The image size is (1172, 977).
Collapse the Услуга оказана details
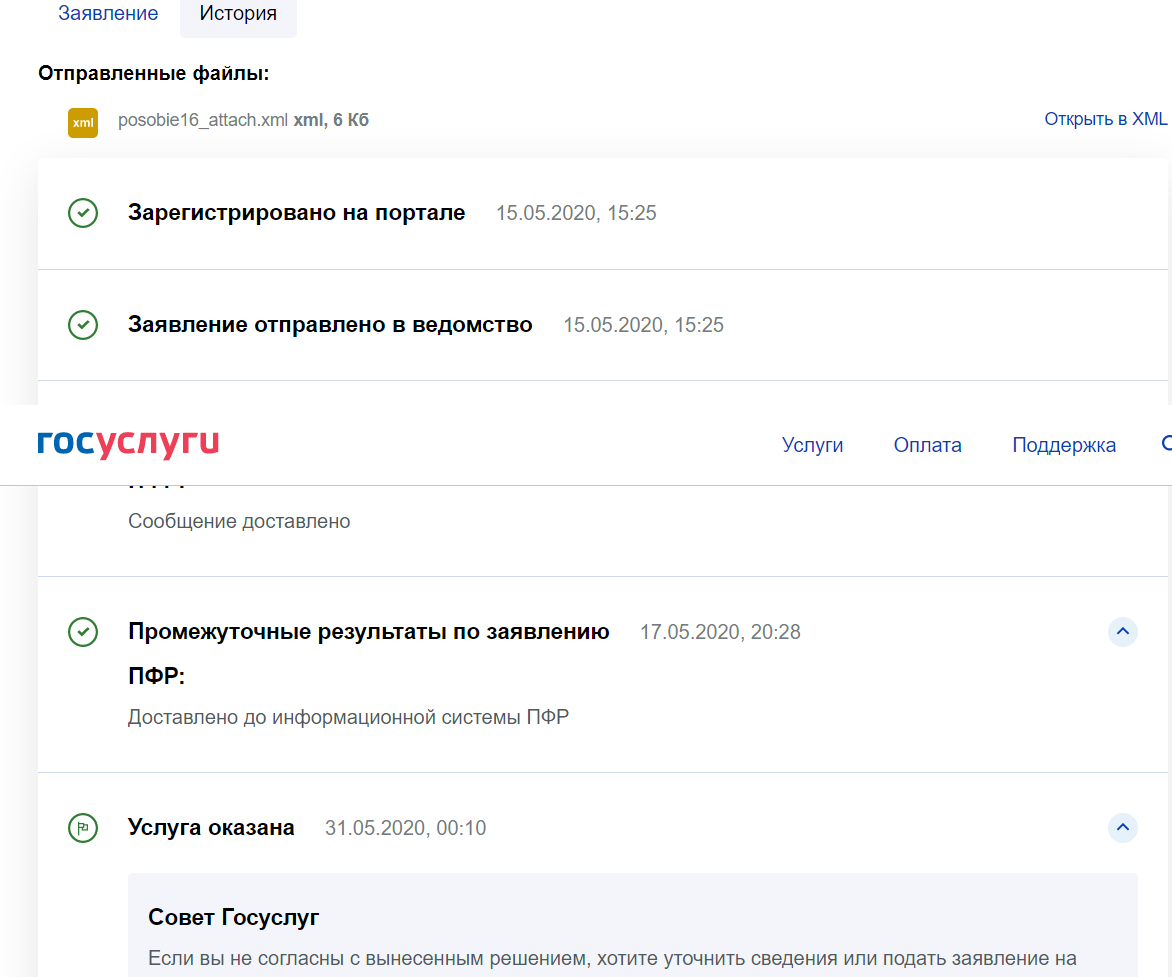tap(1122, 828)
